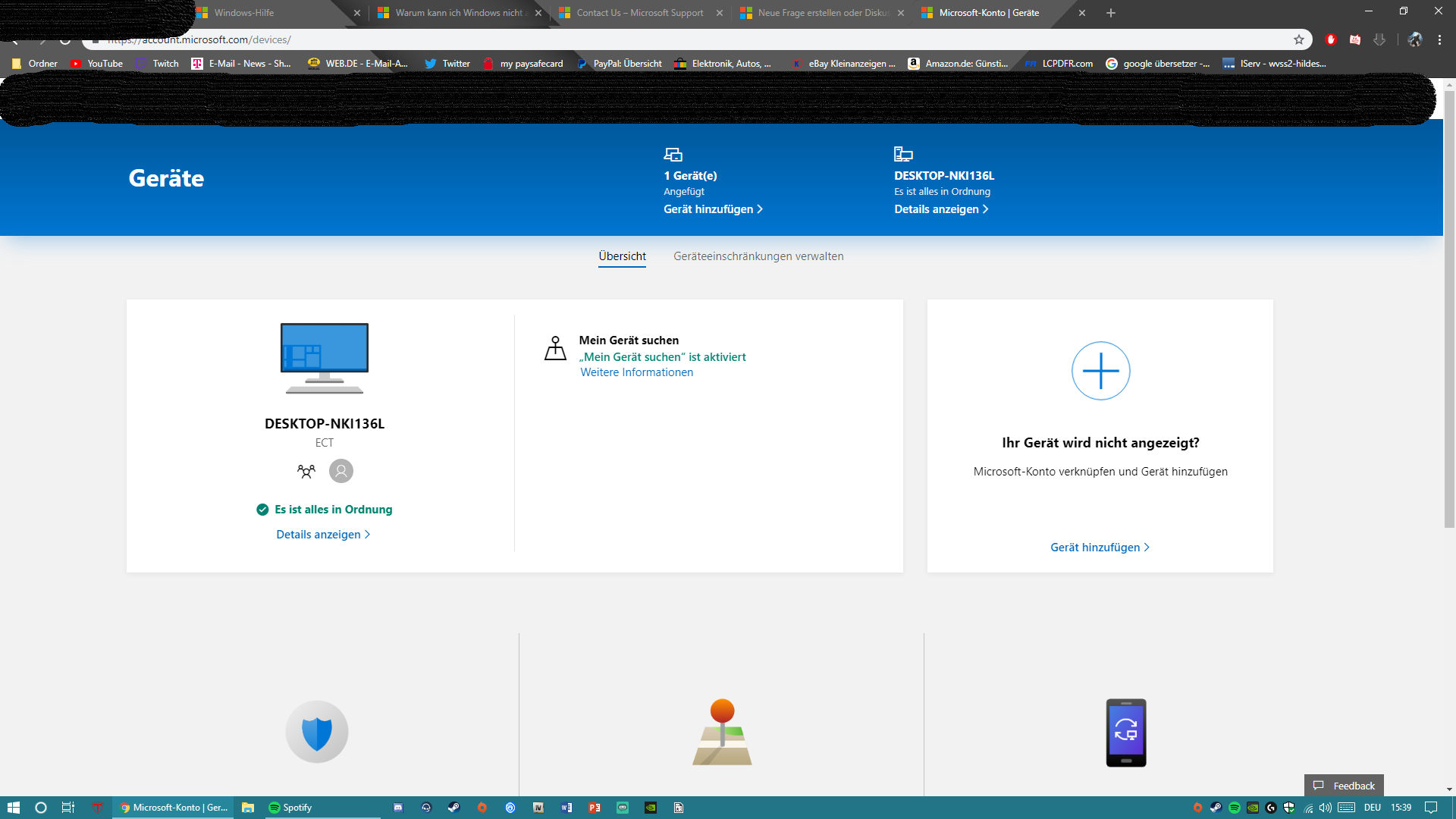Click 'Details anzeigen' link for DESKTOP-NKI136L

coord(322,534)
